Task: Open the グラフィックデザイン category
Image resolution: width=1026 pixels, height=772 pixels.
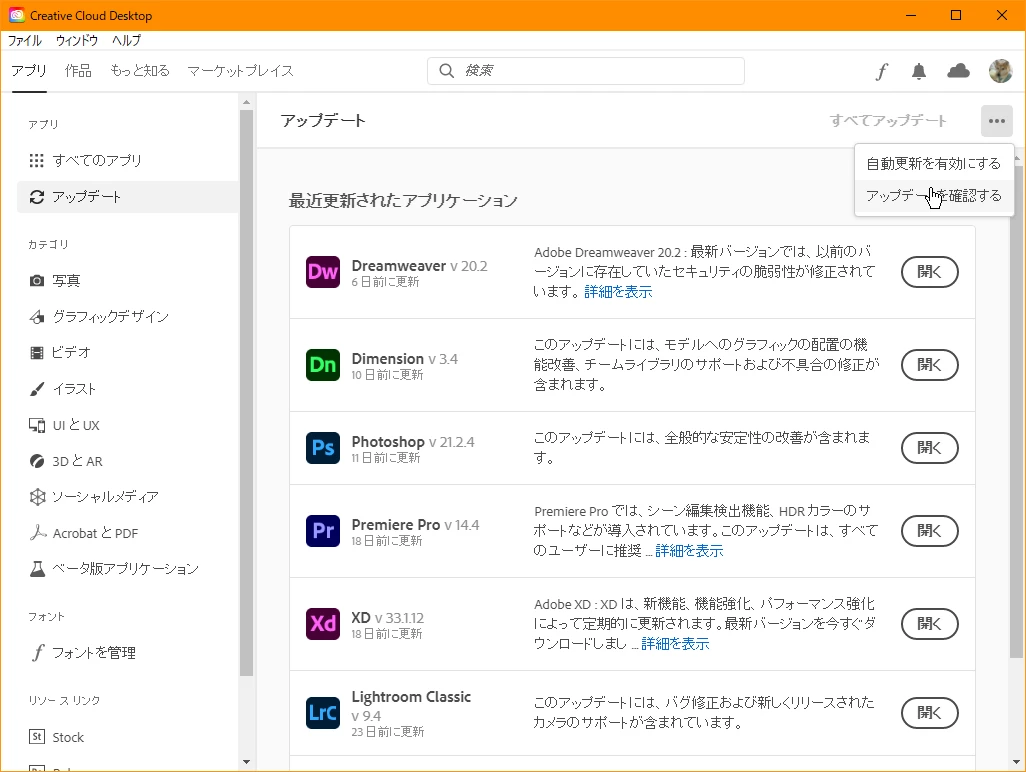Action: 128,317
